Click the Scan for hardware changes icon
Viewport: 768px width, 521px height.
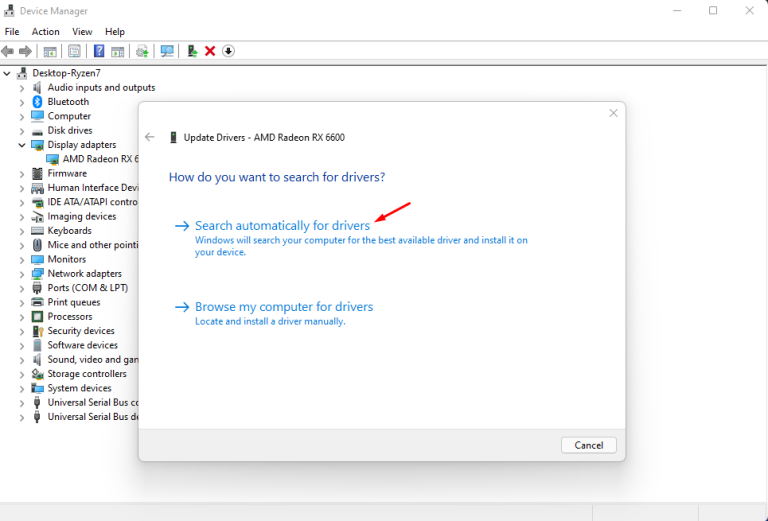(167, 51)
